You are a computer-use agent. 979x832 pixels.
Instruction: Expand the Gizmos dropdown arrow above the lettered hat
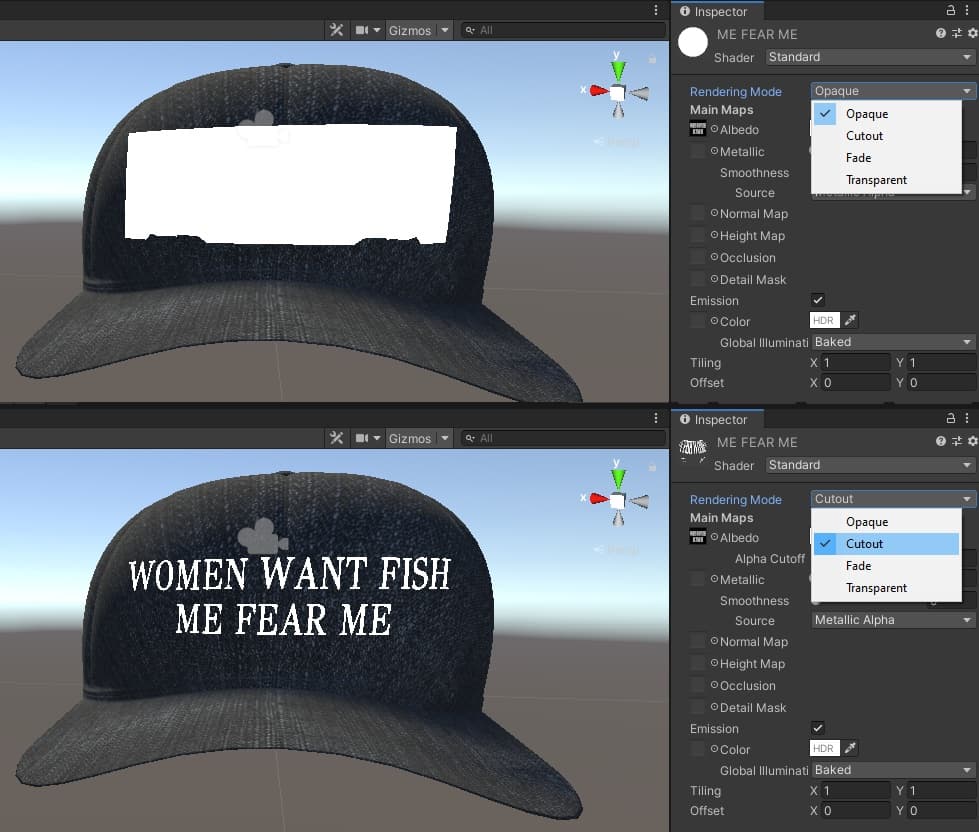444,439
